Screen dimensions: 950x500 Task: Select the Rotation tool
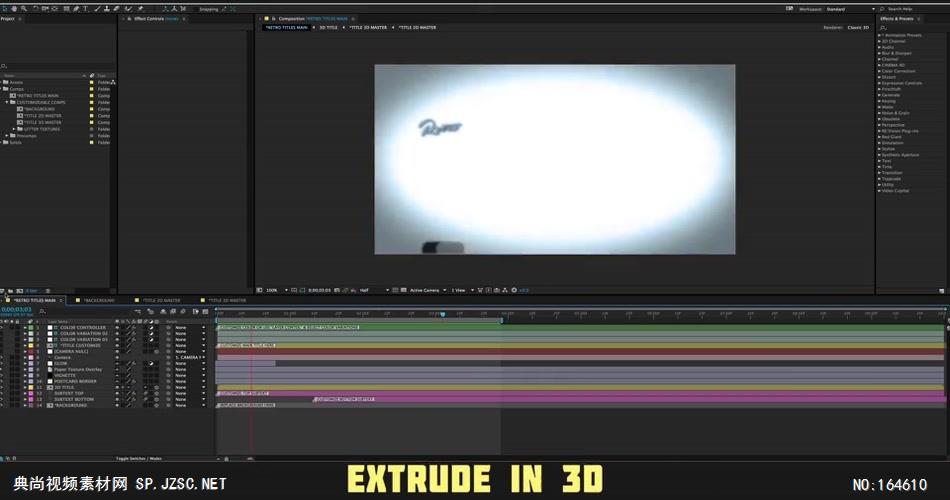pos(33,8)
